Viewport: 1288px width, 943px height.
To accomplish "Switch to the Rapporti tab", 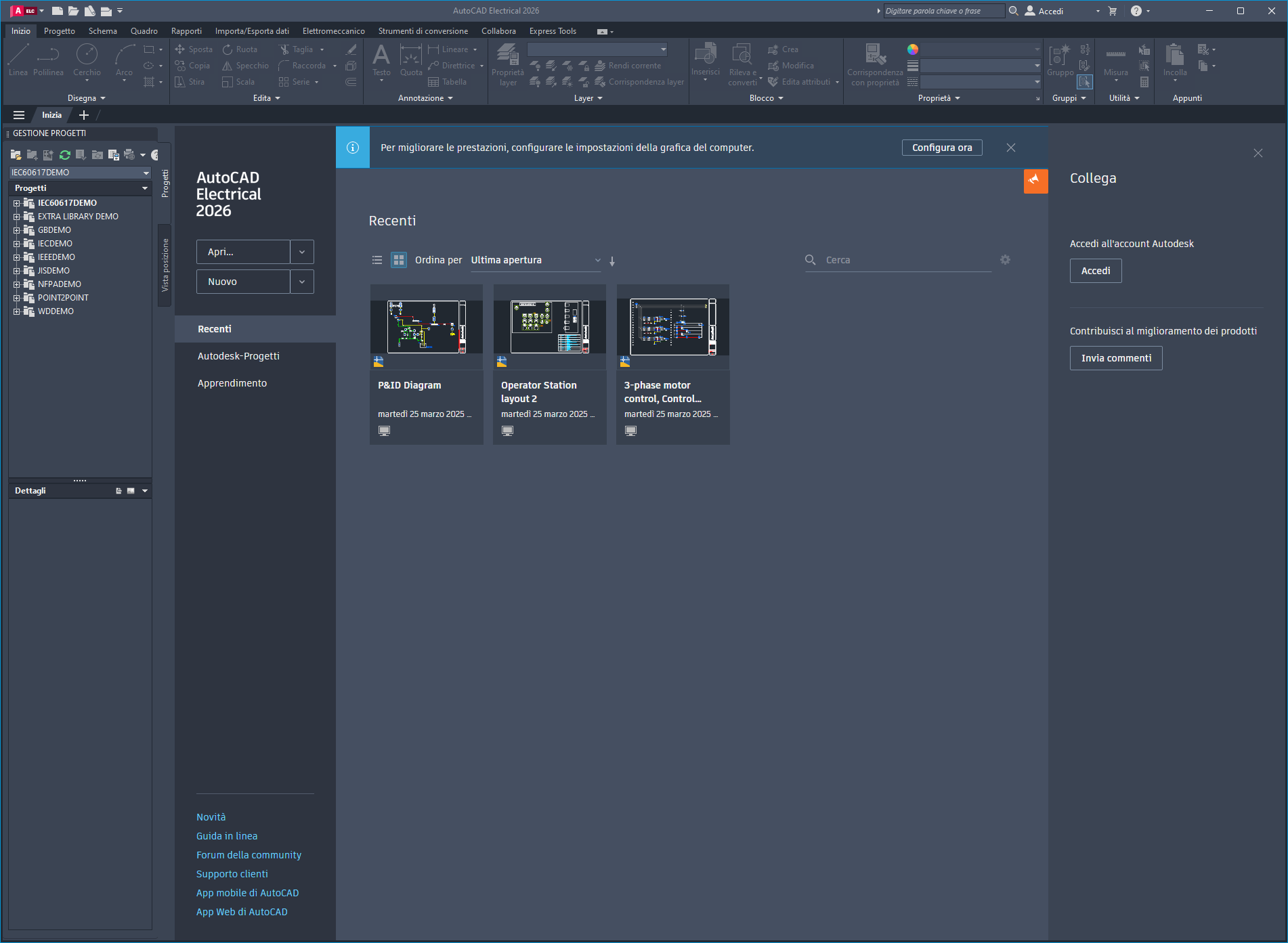I will 186,31.
